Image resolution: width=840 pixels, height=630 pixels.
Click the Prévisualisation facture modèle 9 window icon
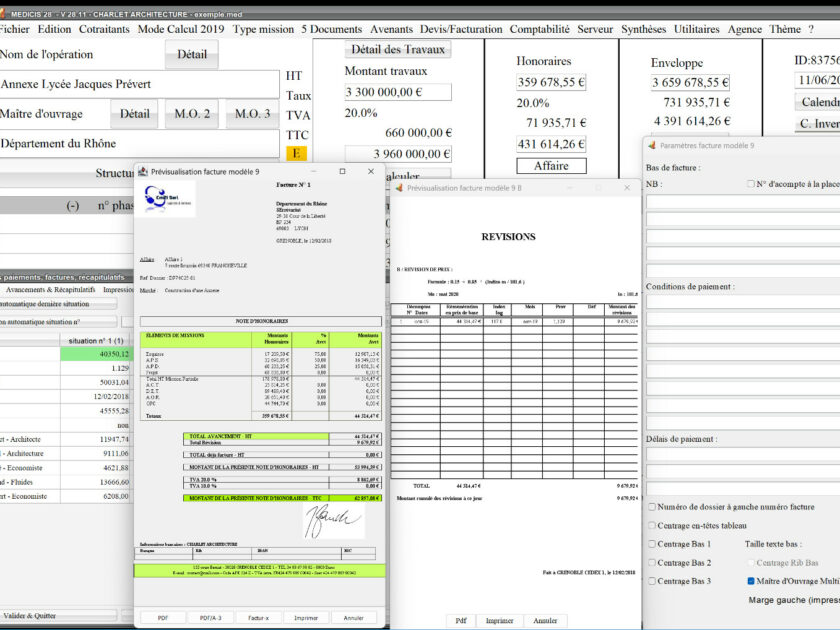(143, 171)
